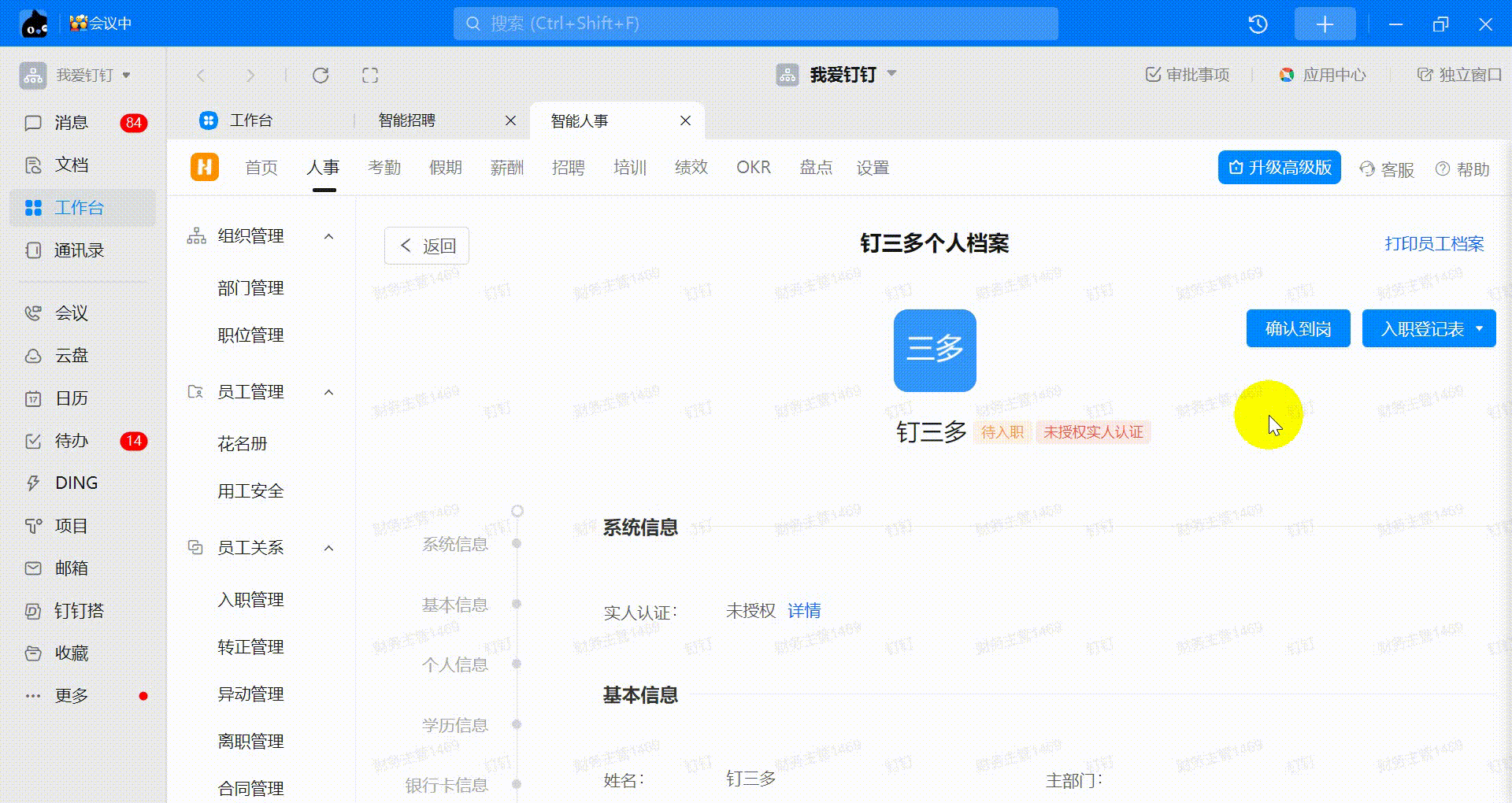Open 日历 calendar in sidebar

[71, 398]
